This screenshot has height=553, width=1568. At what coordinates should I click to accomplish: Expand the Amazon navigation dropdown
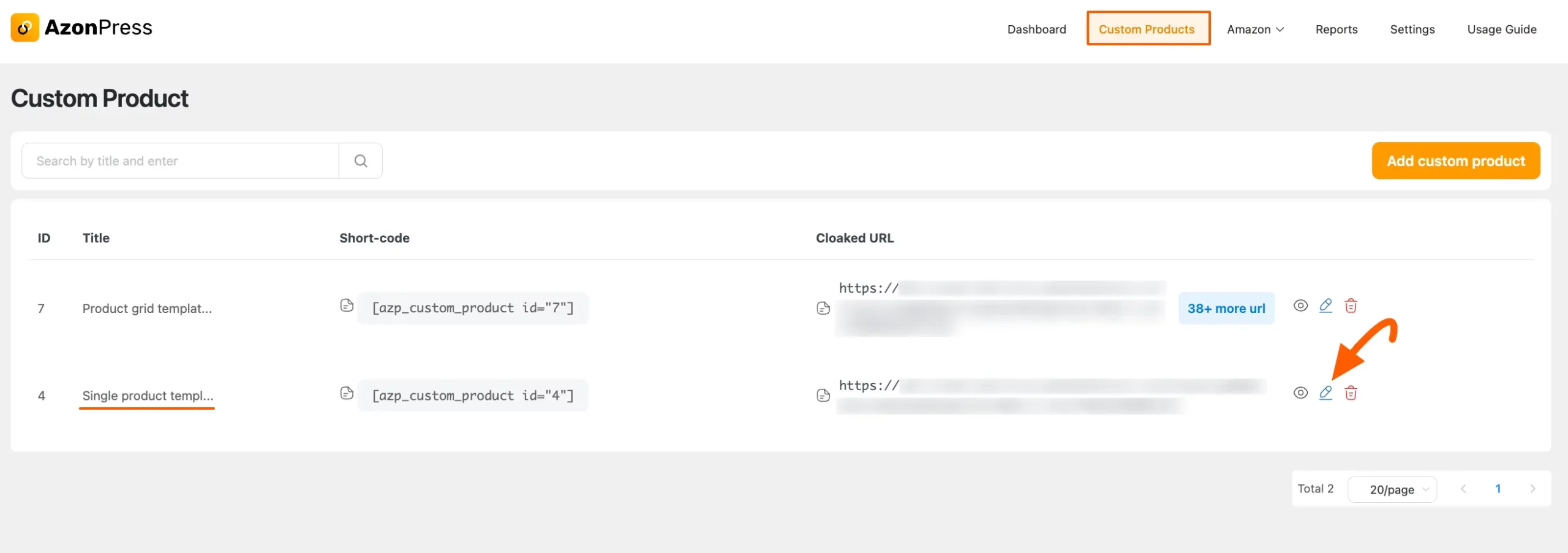click(x=1255, y=29)
